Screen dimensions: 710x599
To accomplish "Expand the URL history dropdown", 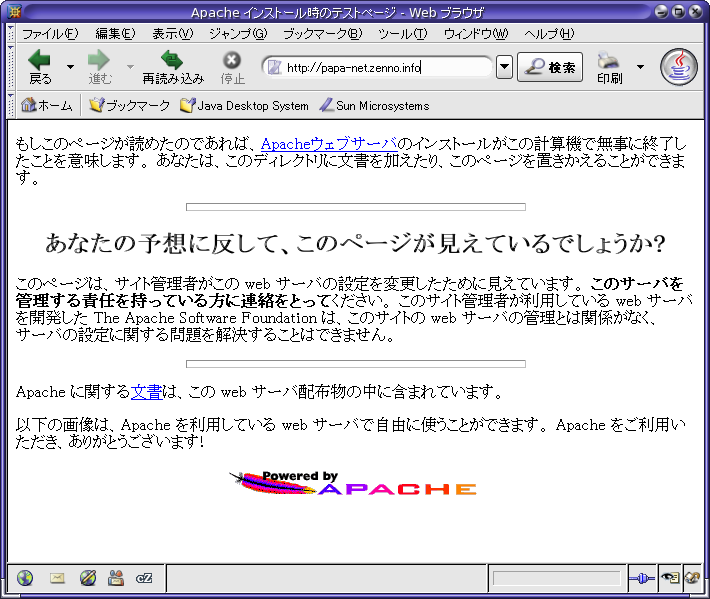I will coord(504,67).
